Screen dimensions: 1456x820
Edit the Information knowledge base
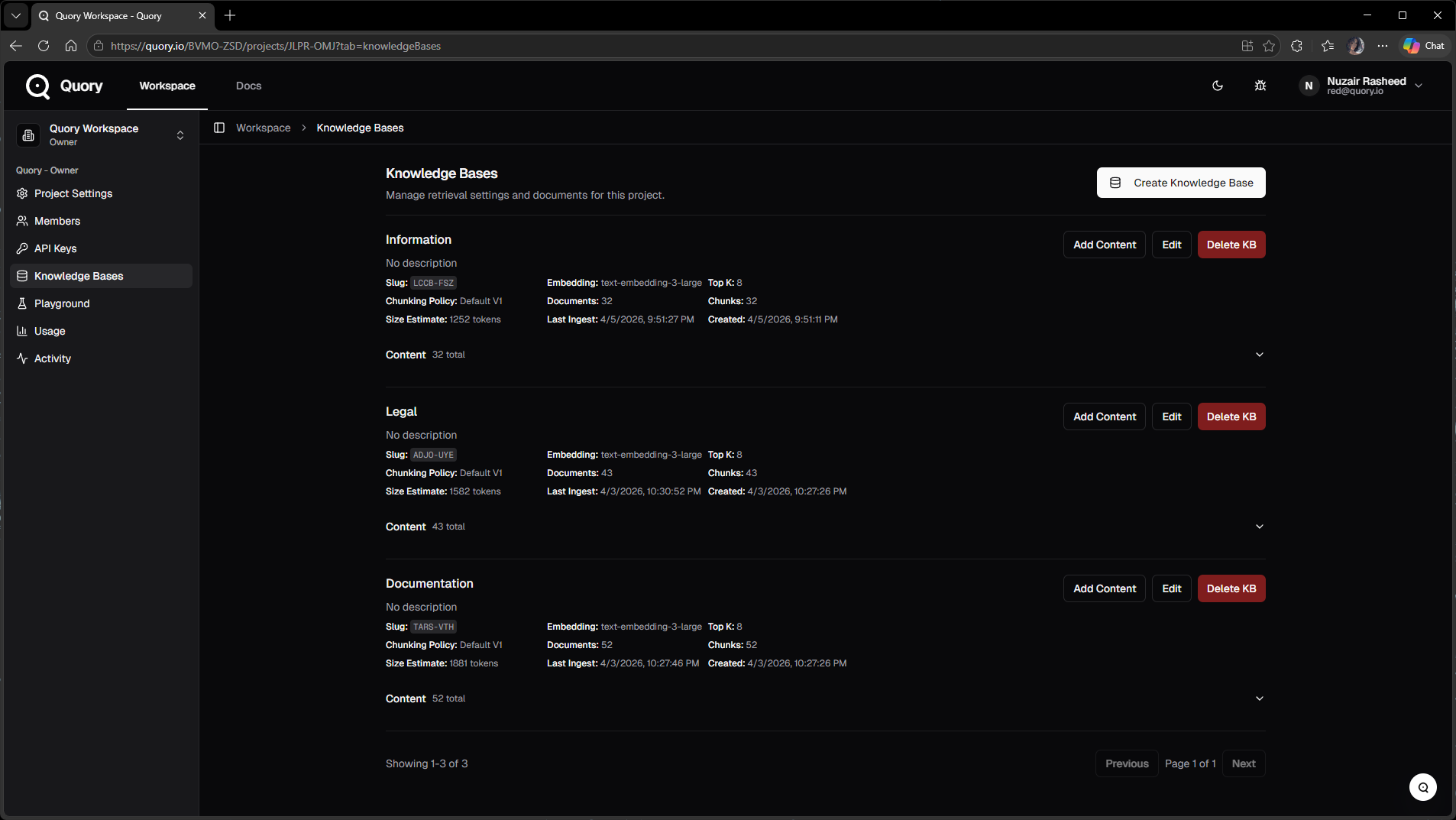pyautogui.click(x=1172, y=245)
